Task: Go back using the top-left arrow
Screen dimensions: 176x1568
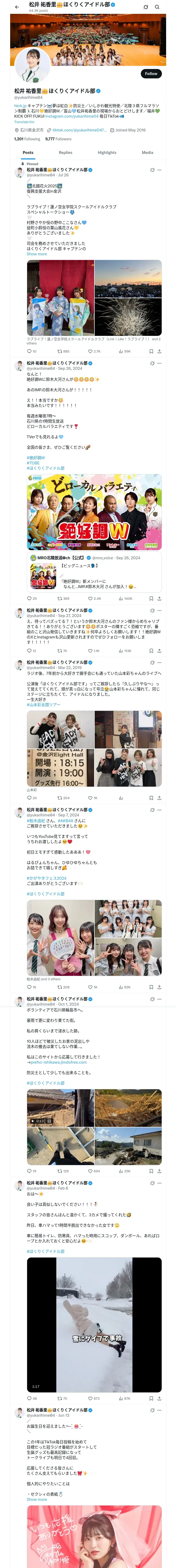Action: click(17, 7)
